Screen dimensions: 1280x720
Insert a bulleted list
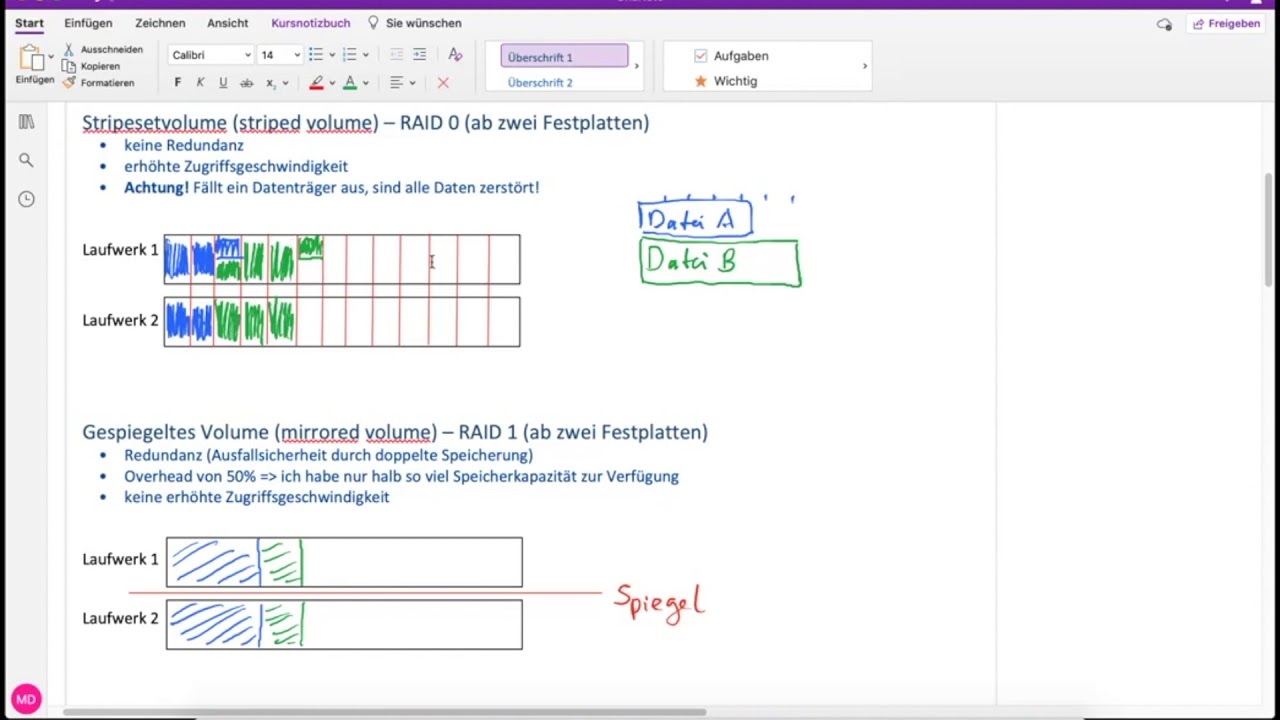click(x=315, y=55)
